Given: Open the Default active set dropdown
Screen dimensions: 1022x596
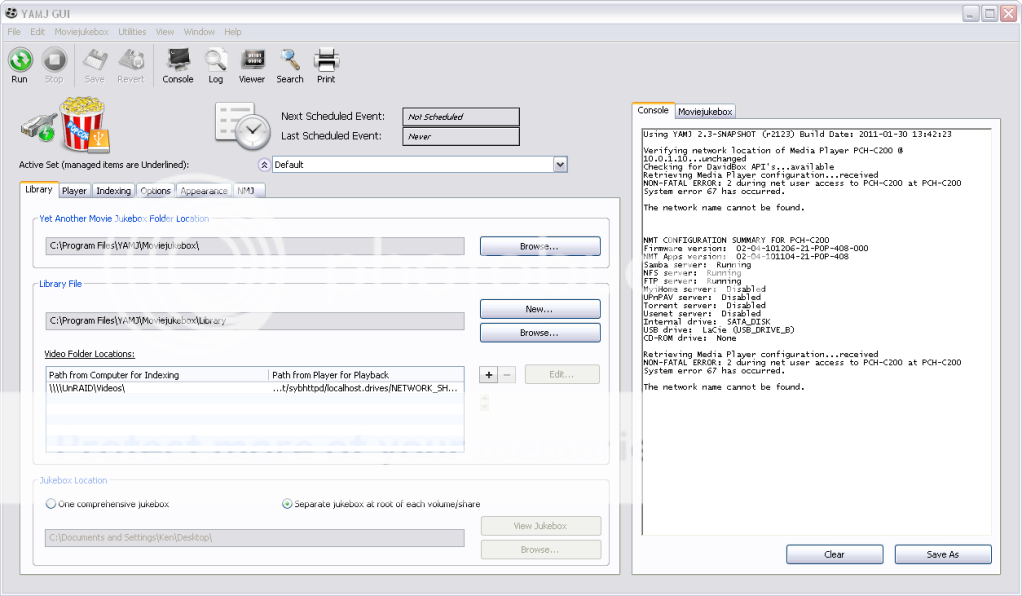Looking at the screenshot, I should click(x=559, y=164).
